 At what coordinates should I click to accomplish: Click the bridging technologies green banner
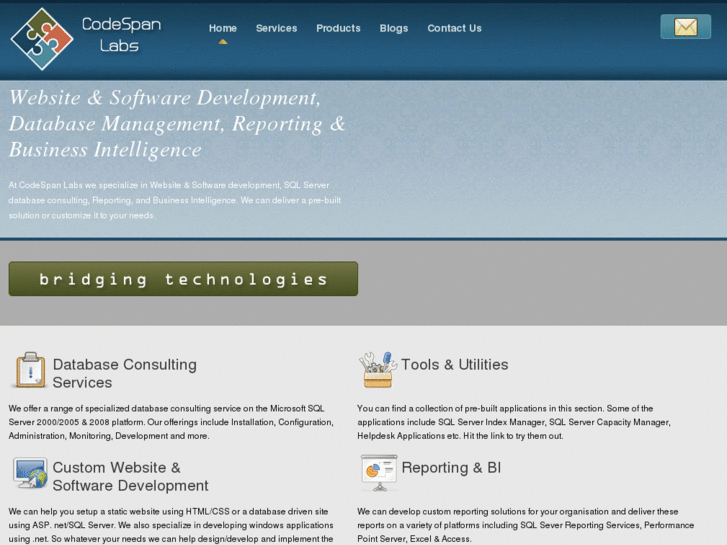click(x=183, y=279)
